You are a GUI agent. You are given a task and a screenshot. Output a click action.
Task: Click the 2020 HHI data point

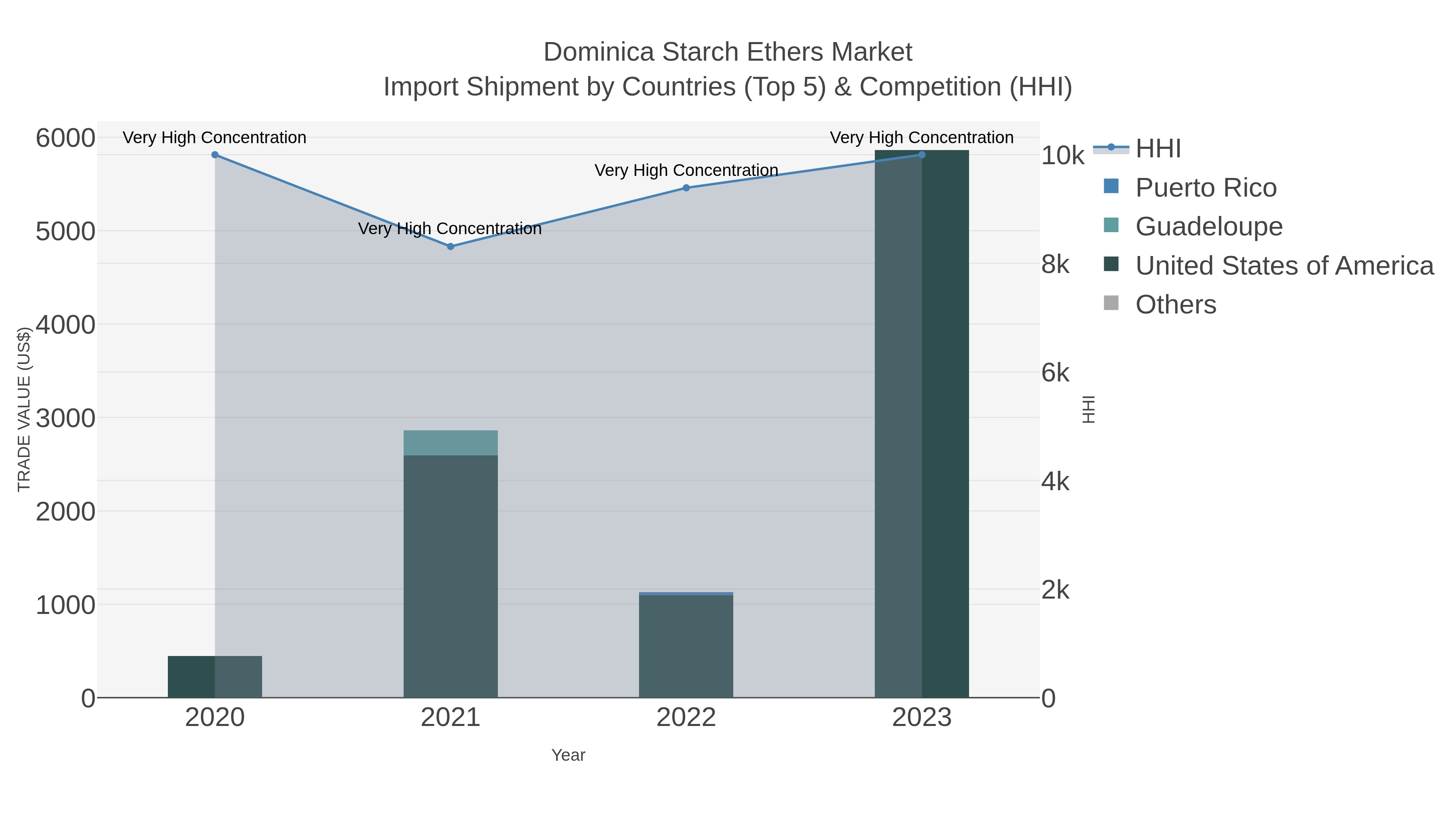click(215, 155)
